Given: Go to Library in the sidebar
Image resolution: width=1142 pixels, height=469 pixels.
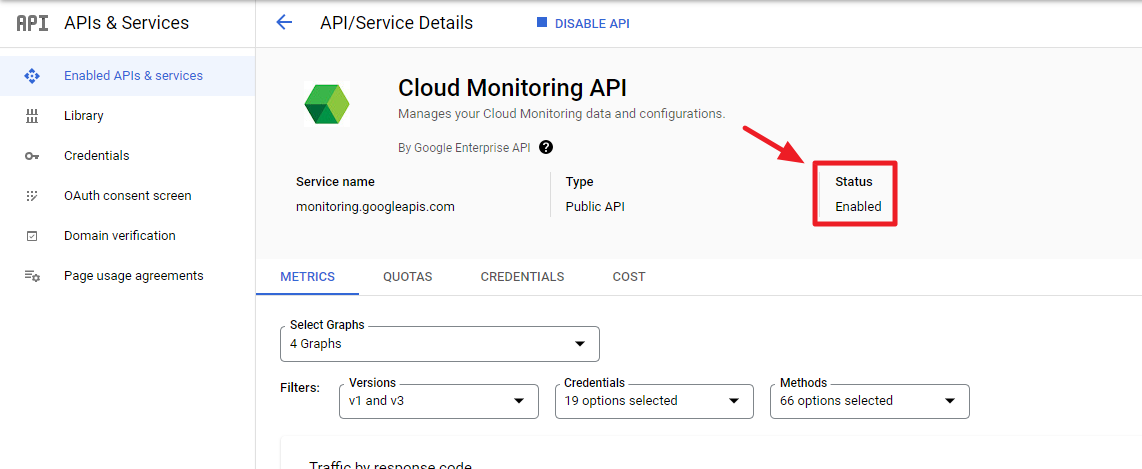Looking at the screenshot, I should pos(84,116).
